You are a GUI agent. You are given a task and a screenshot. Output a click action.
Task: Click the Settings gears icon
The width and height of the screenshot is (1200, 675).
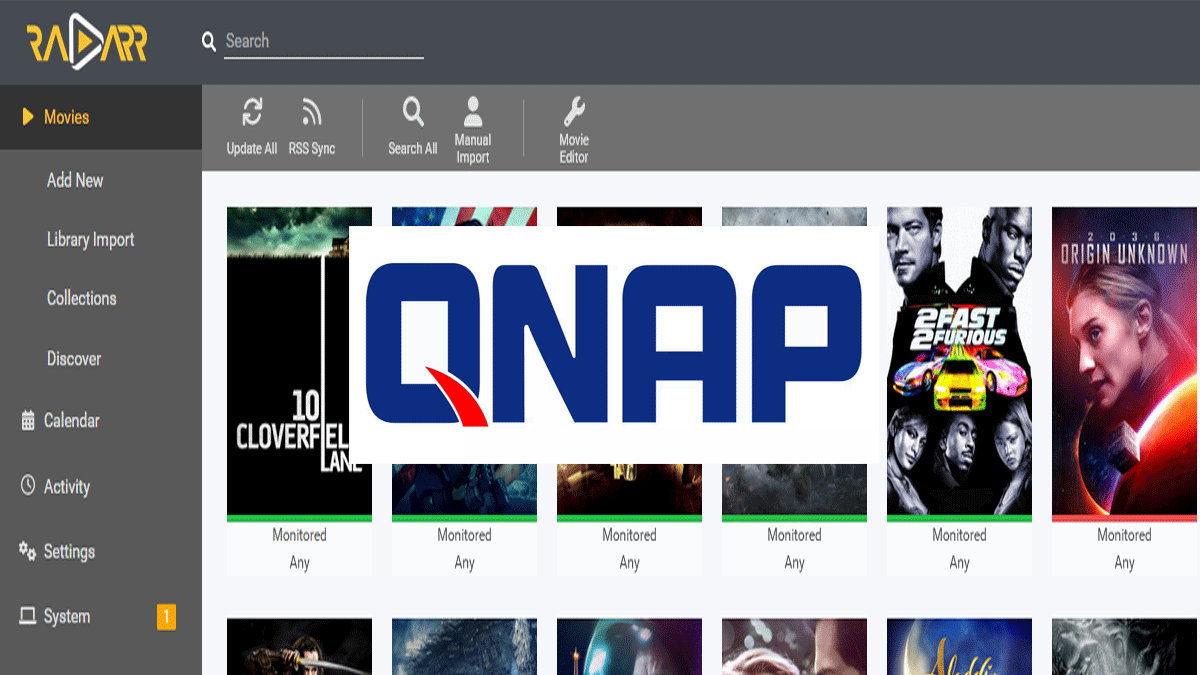pos(28,551)
